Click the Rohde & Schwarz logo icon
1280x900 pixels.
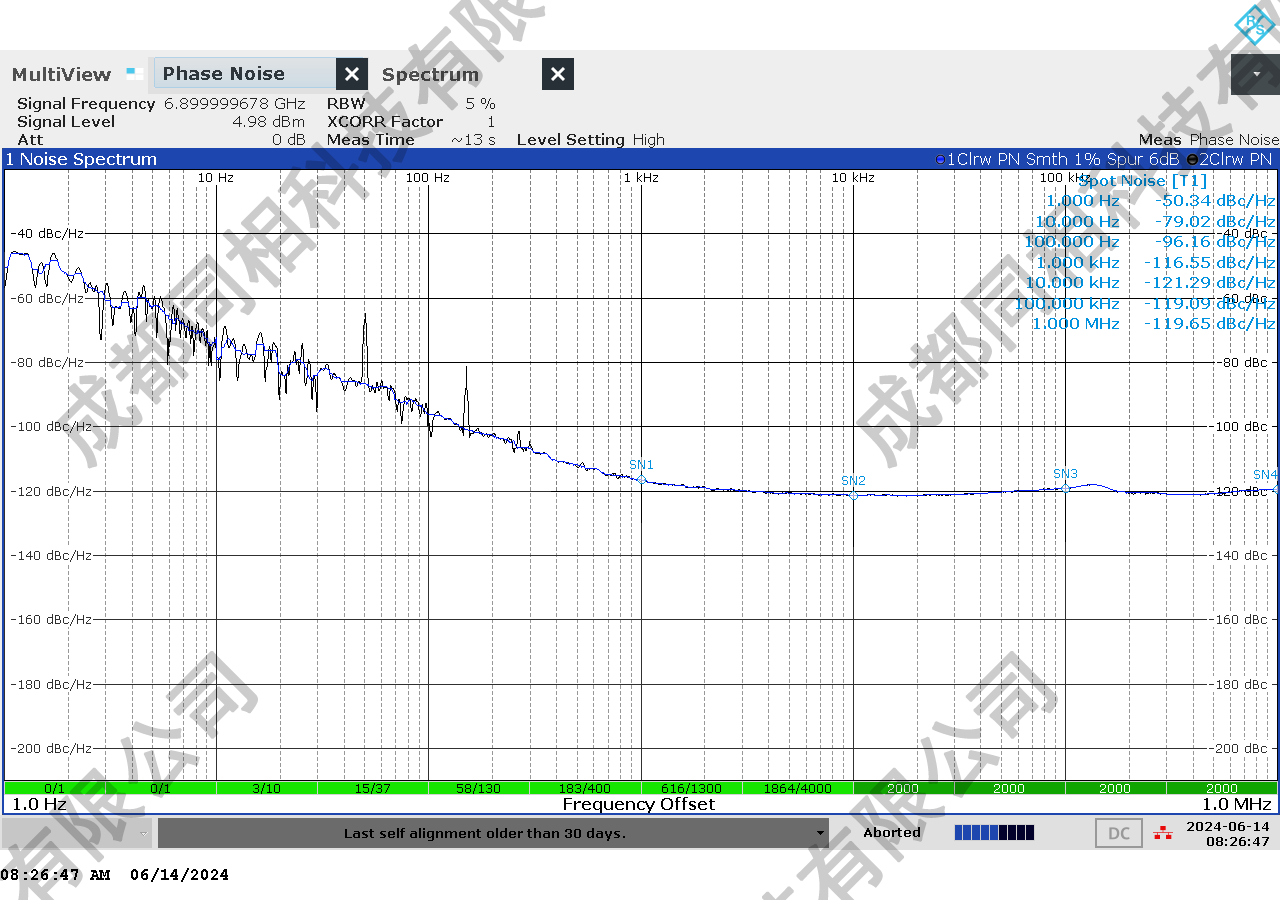click(1254, 25)
